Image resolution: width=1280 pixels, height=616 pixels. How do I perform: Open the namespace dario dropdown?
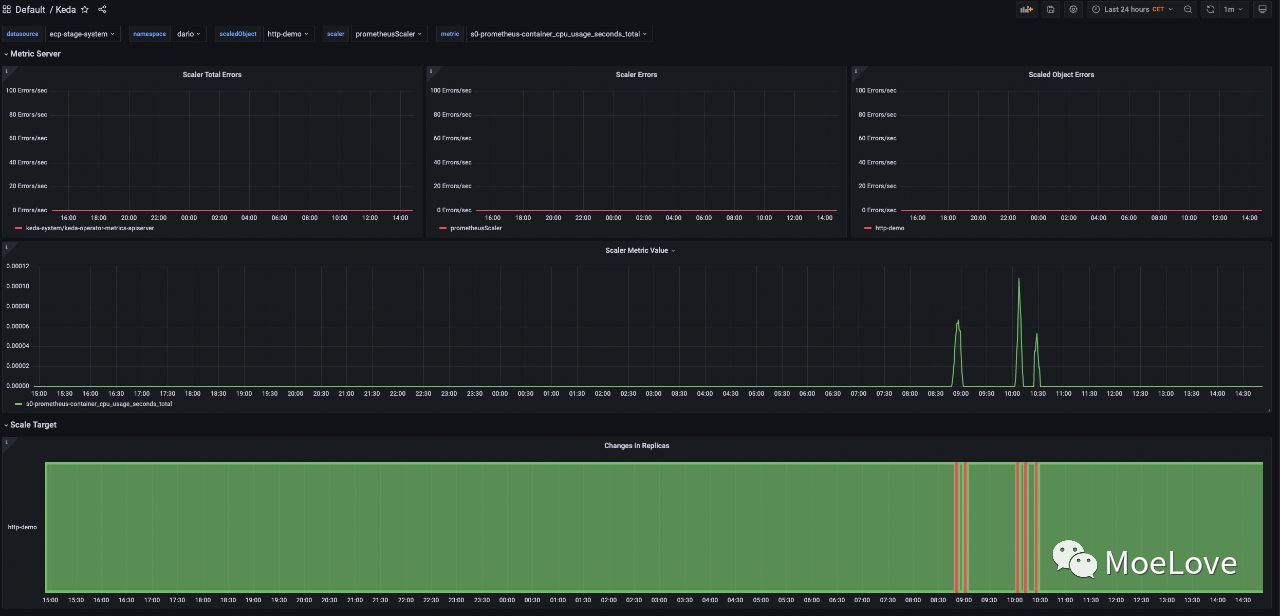point(188,34)
